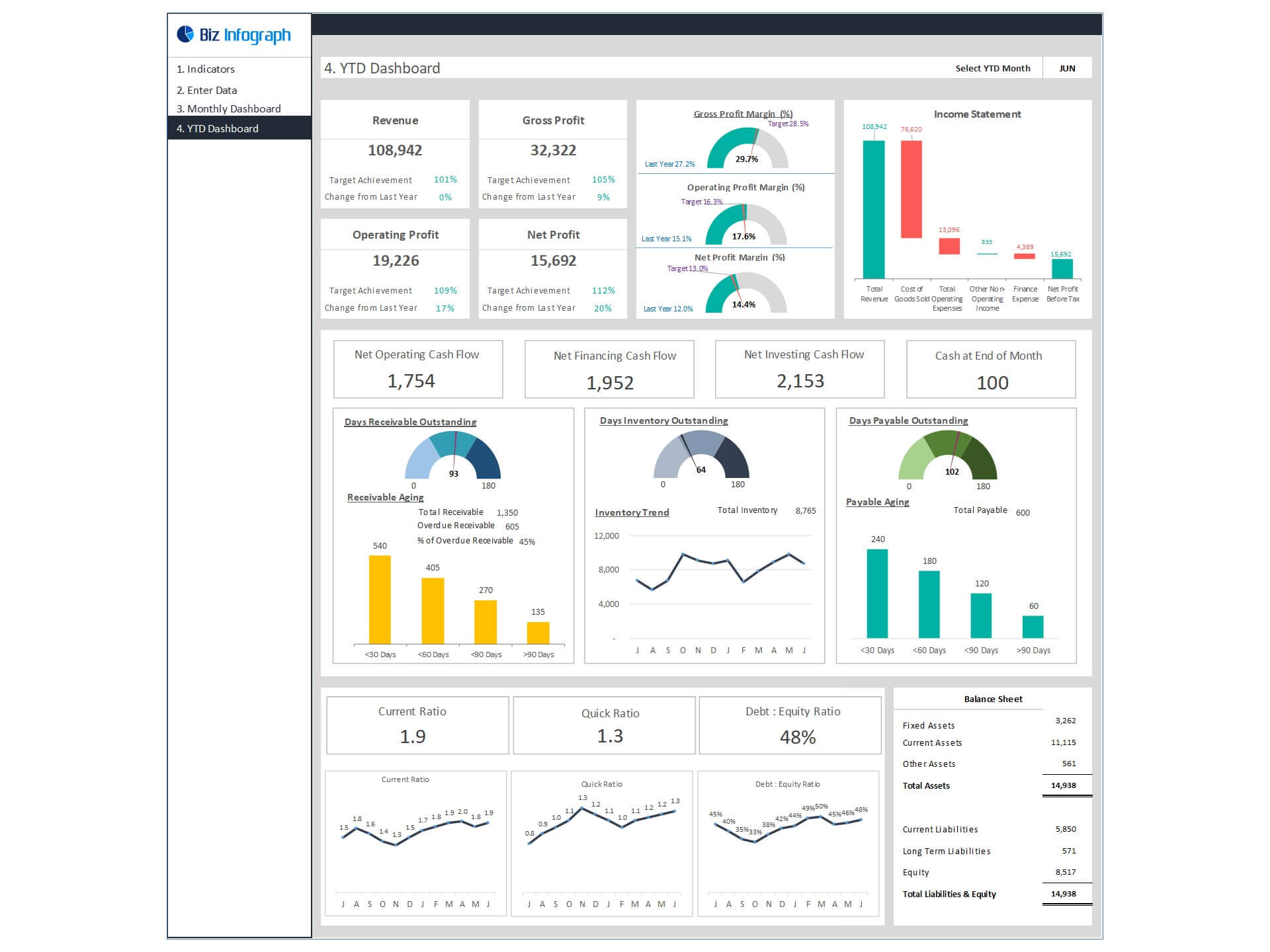Switch to Monthly Dashboard

(x=229, y=108)
